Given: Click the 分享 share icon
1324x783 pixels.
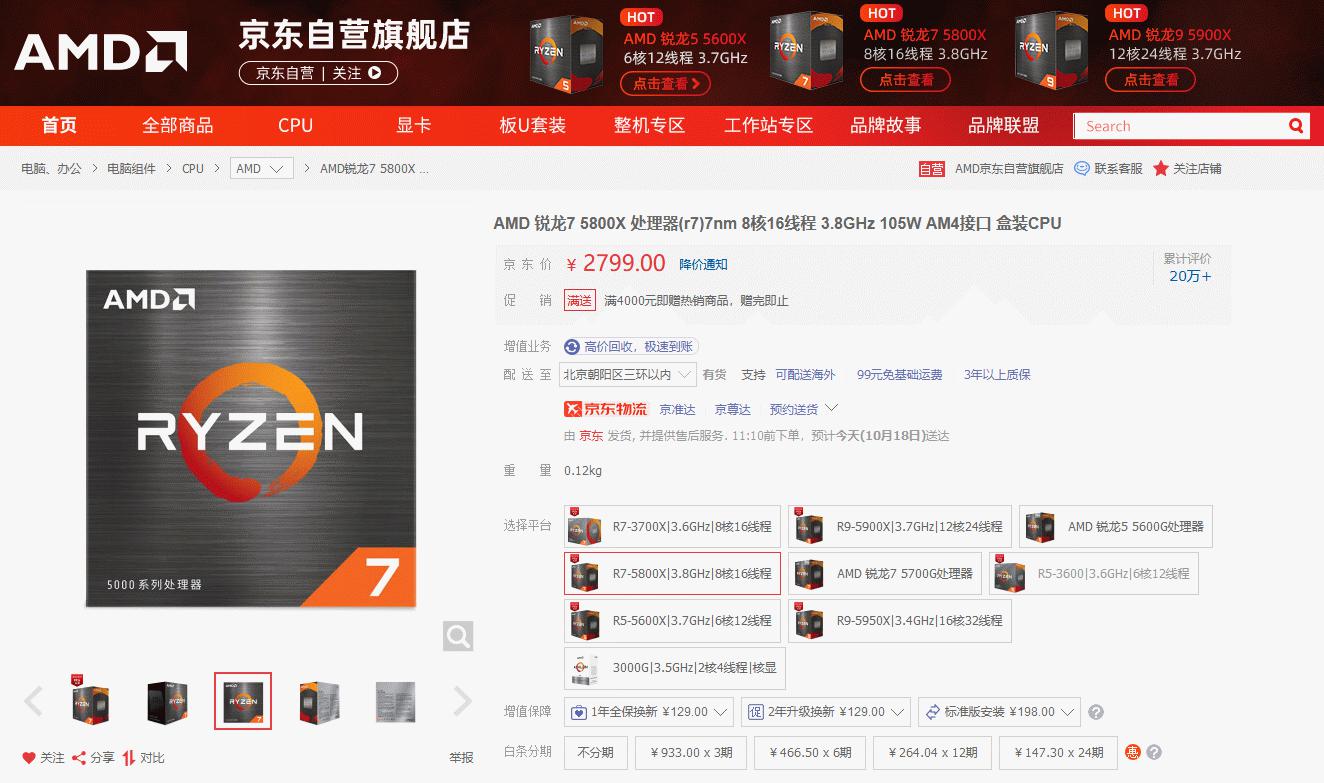Looking at the screenshot, I should pyautogui.click(x=79, y=758).
